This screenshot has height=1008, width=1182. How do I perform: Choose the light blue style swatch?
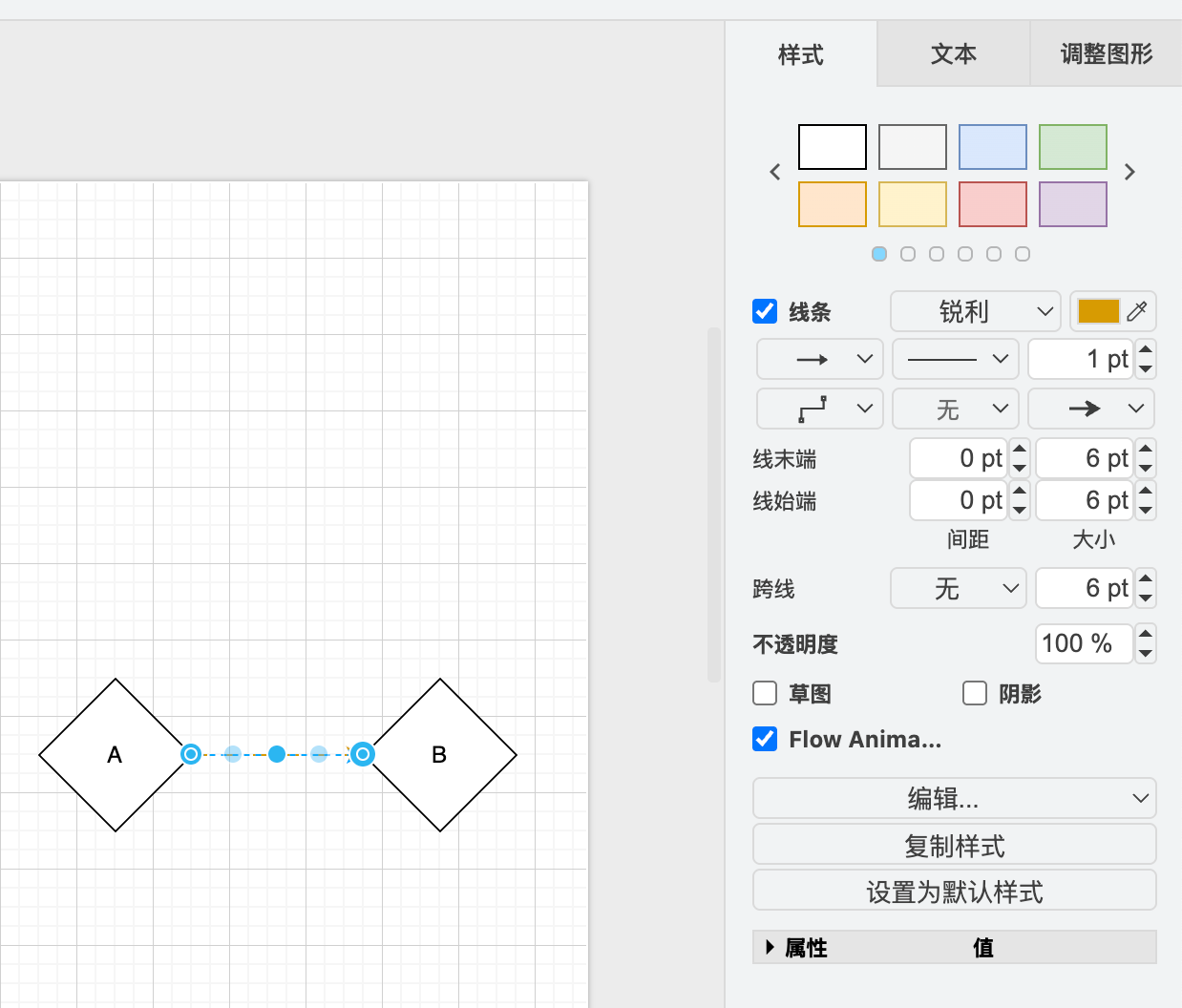click(993, 147)
